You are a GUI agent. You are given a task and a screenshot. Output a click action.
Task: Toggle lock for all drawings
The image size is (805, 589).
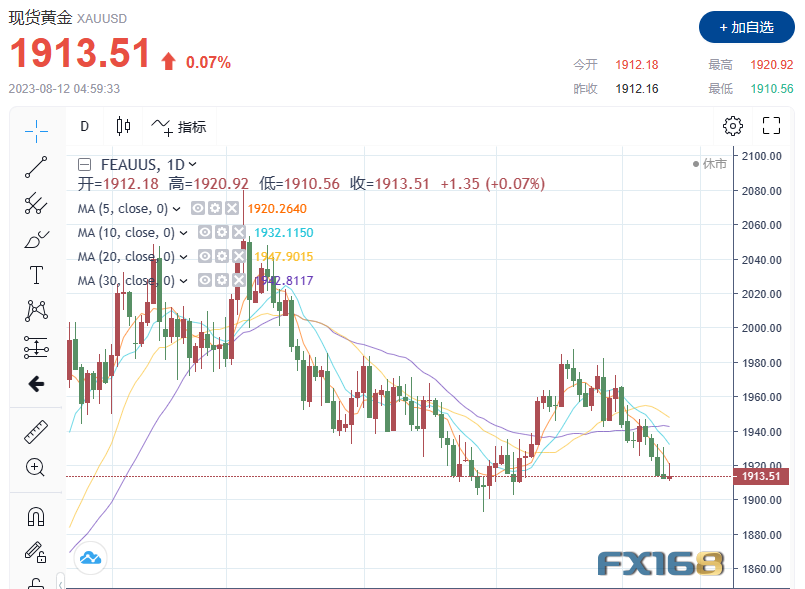tap(37, 552)
